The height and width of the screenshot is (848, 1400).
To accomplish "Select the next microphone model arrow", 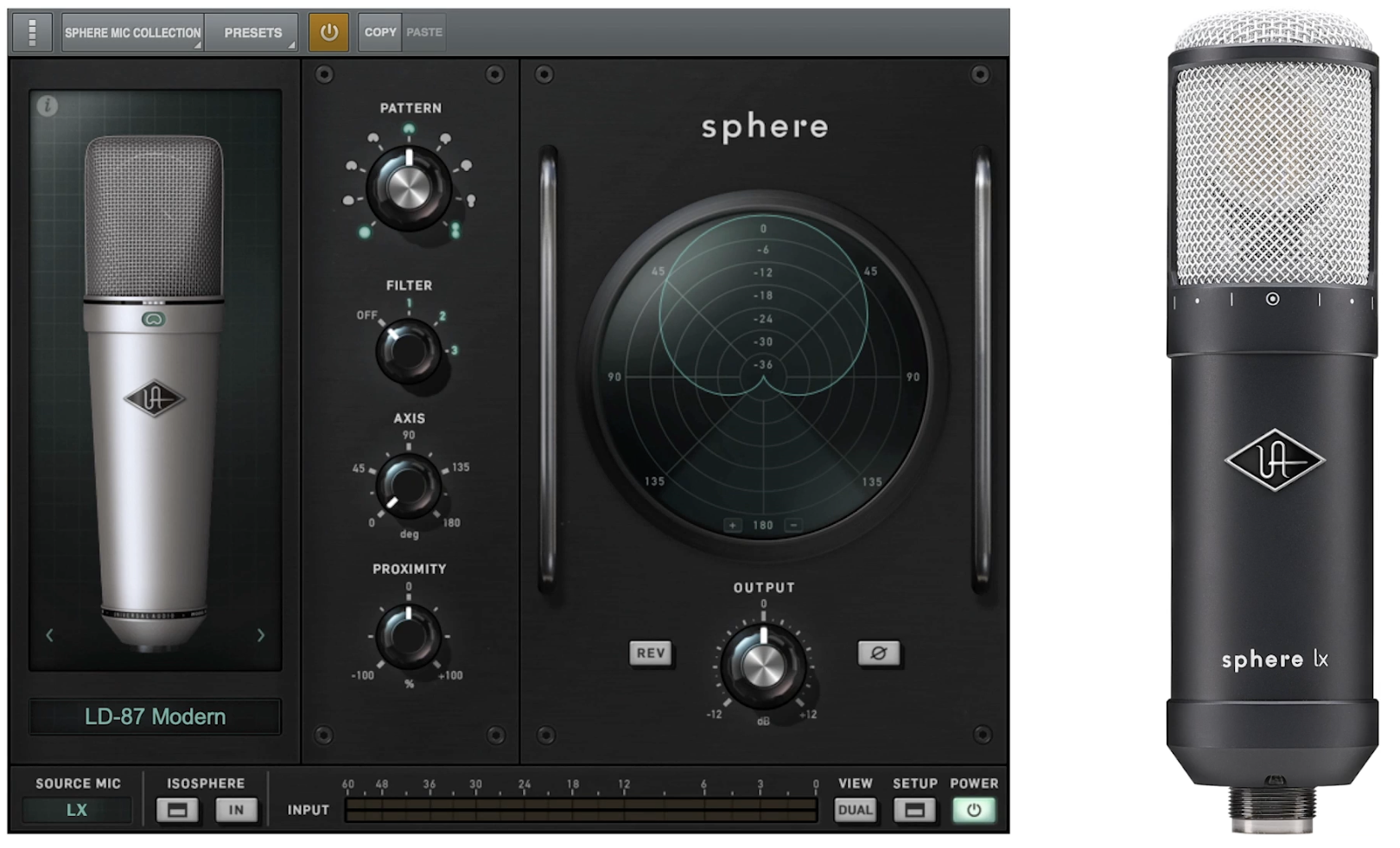I will click(x=261, y=635).
